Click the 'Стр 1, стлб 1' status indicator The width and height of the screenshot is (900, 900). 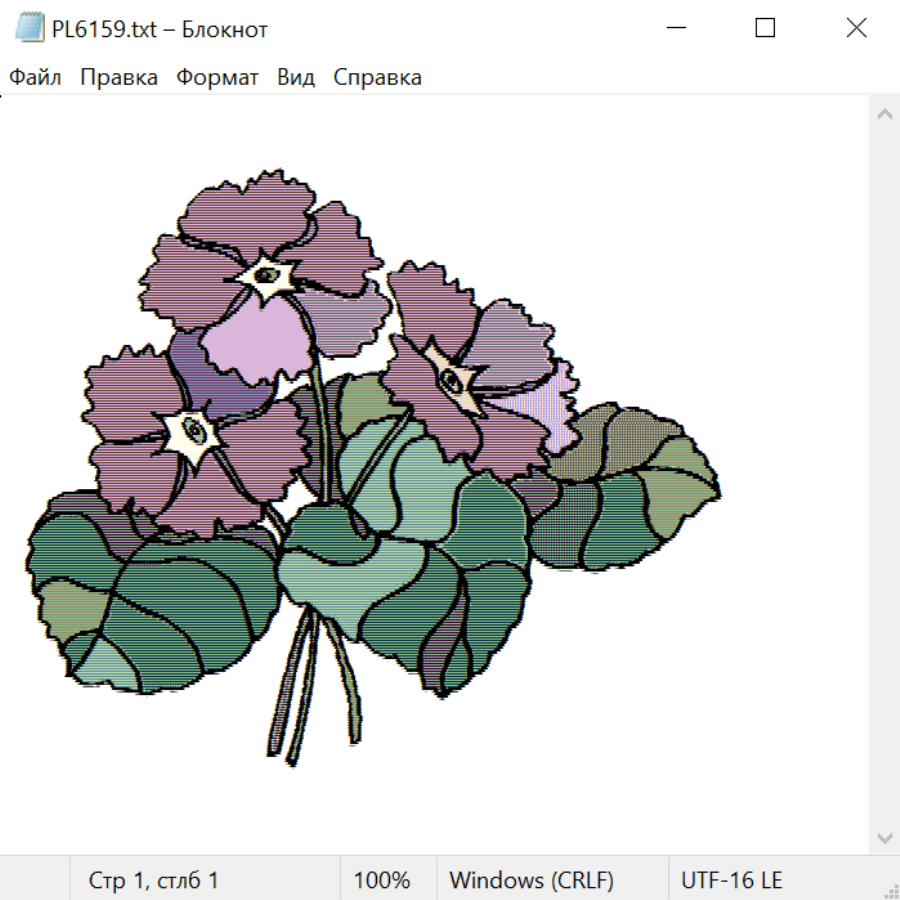point(154,880)
